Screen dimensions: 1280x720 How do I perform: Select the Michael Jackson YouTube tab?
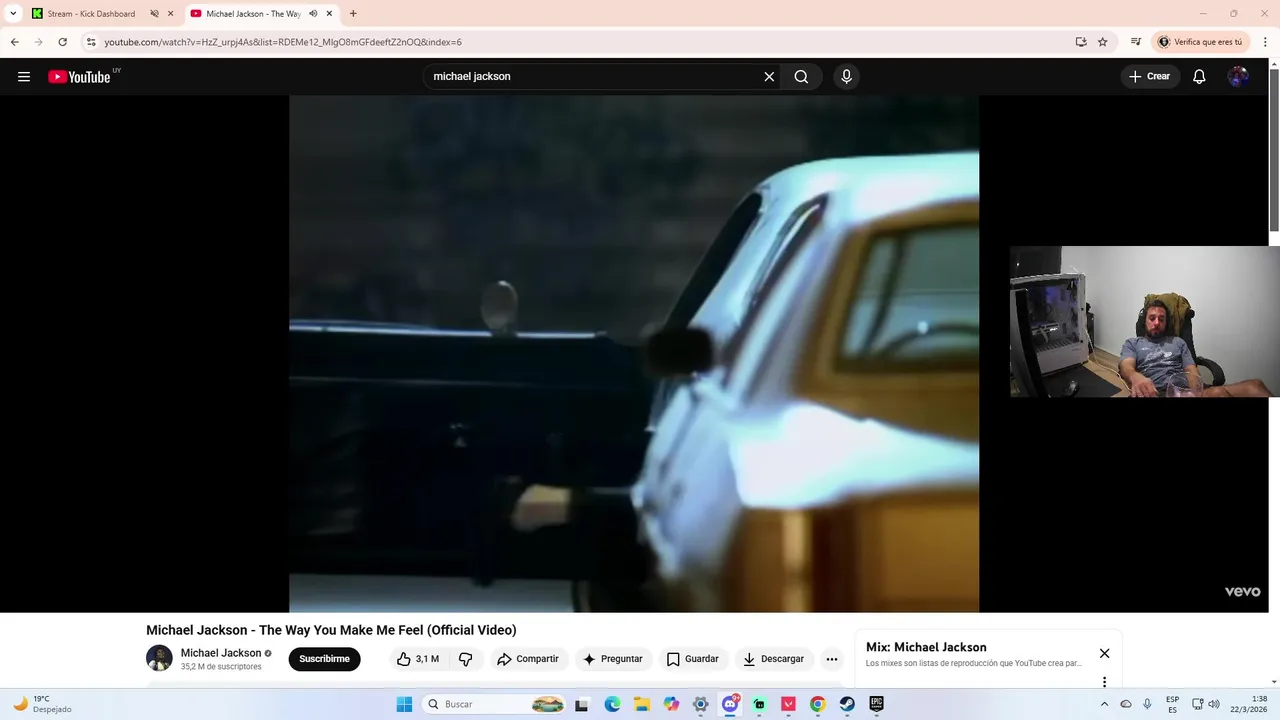click(253, 14)
